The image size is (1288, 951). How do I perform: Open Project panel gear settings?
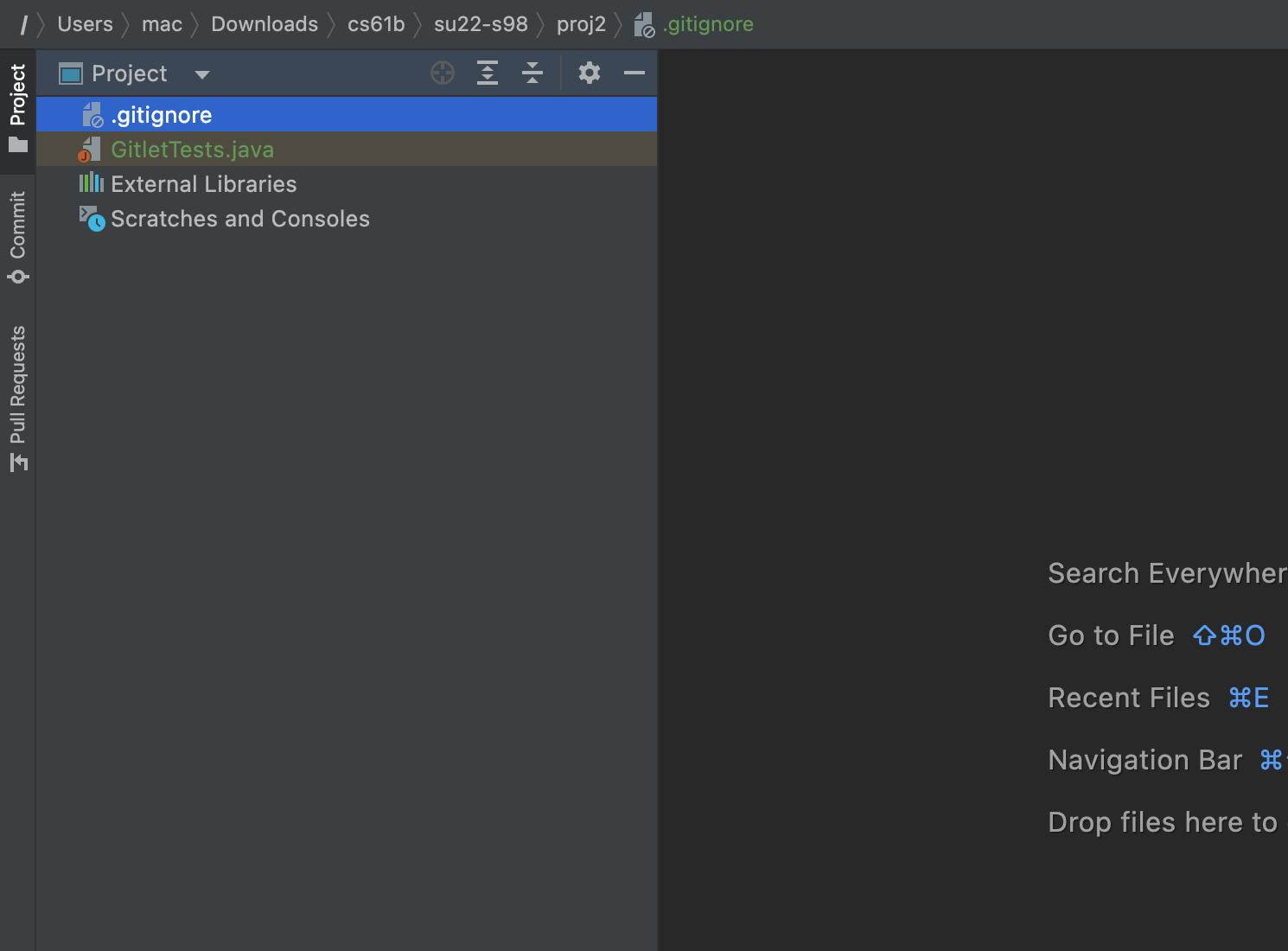(x=590, y=73)
